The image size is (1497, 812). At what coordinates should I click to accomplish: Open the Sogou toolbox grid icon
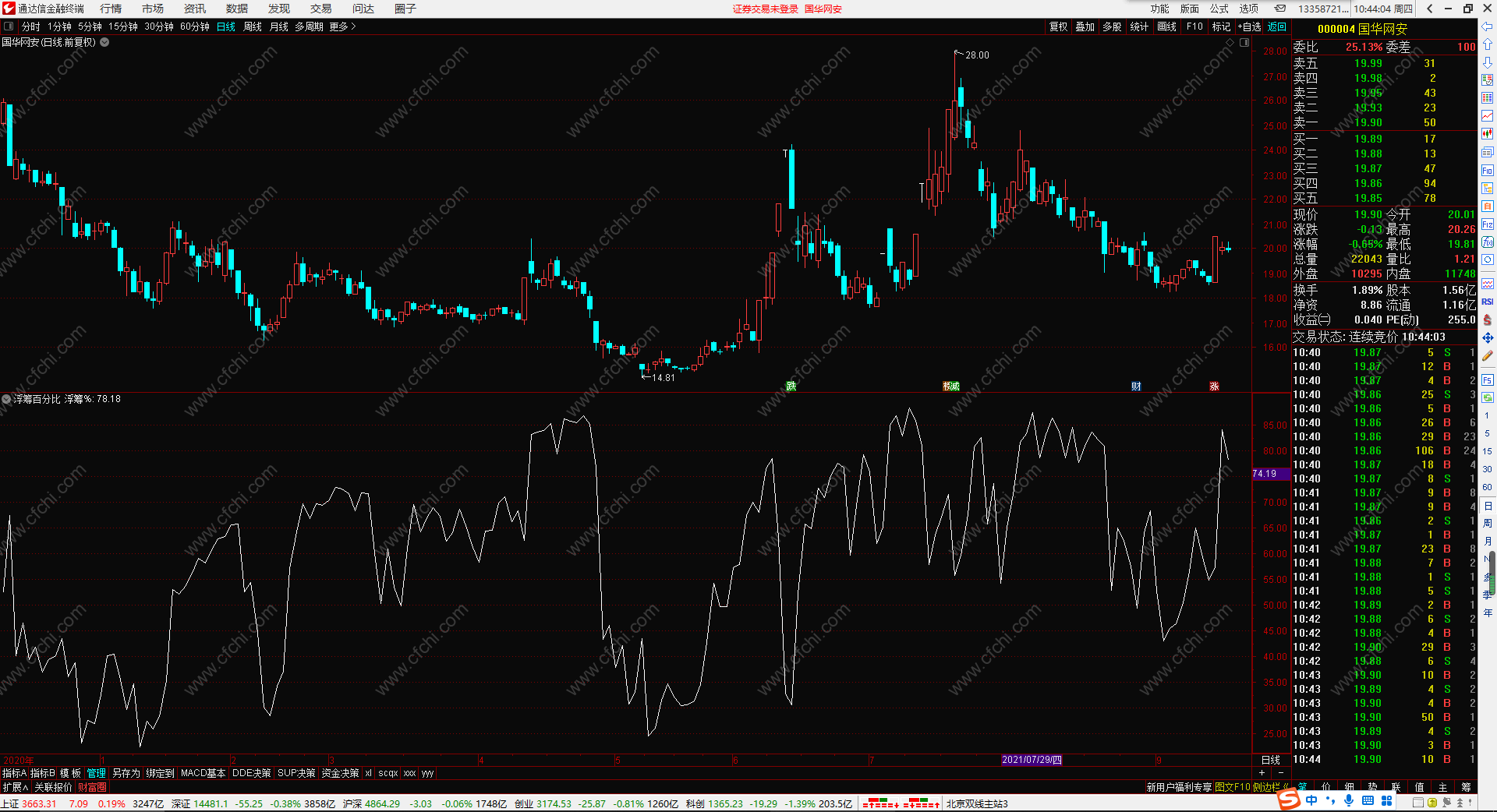1386,800
